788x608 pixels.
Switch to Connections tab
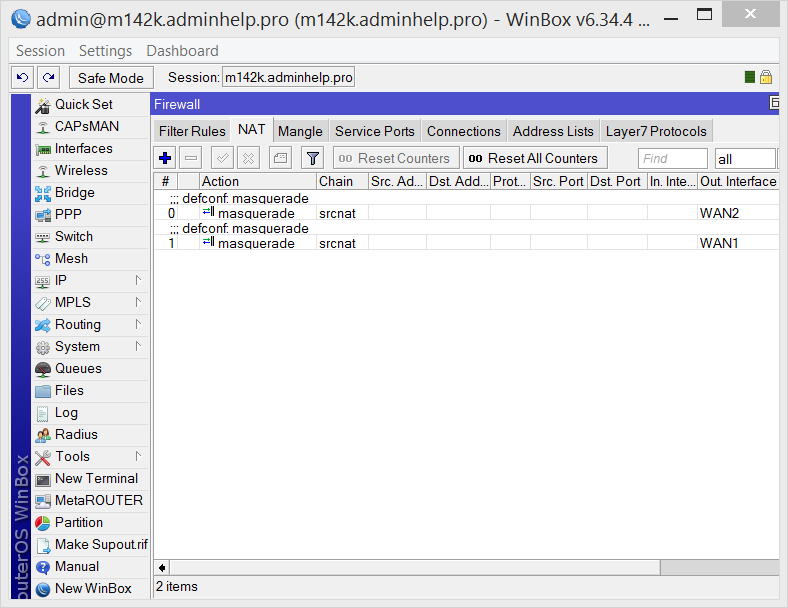(464, 131)
